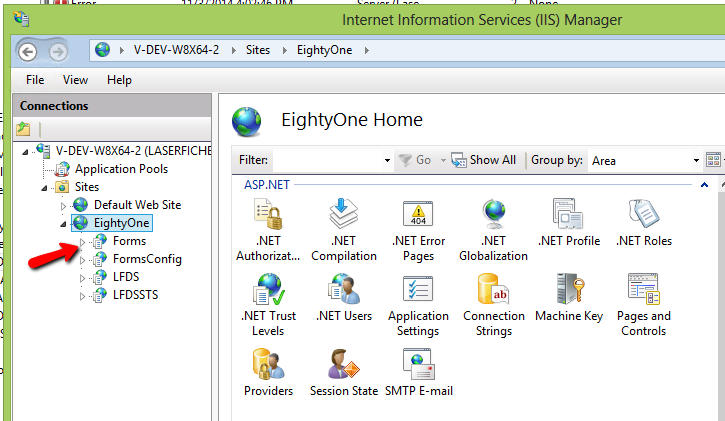Image resolution: width=725 pixels, height=421 pixels.
Task: Click the back navigation arrow
Action: (28, 52)
